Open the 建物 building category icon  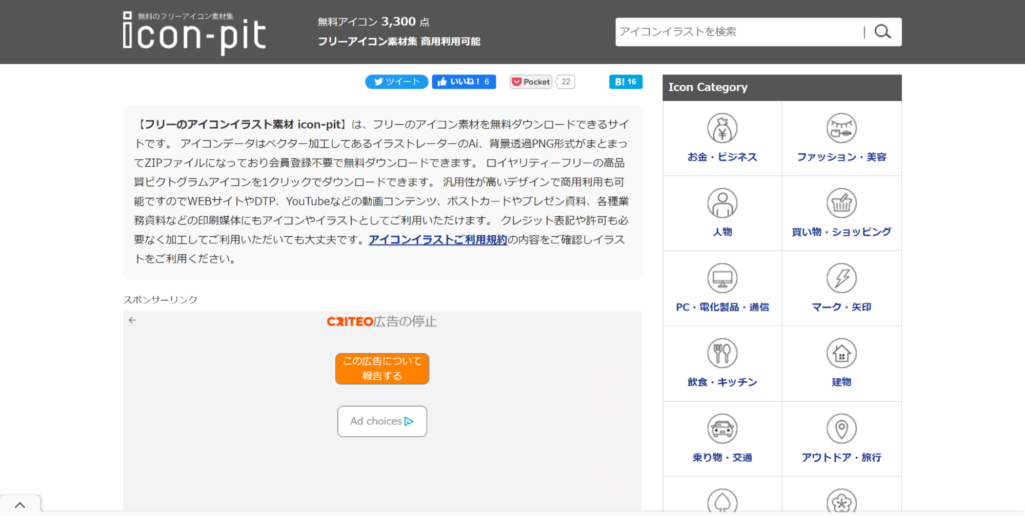pos(841,353)
